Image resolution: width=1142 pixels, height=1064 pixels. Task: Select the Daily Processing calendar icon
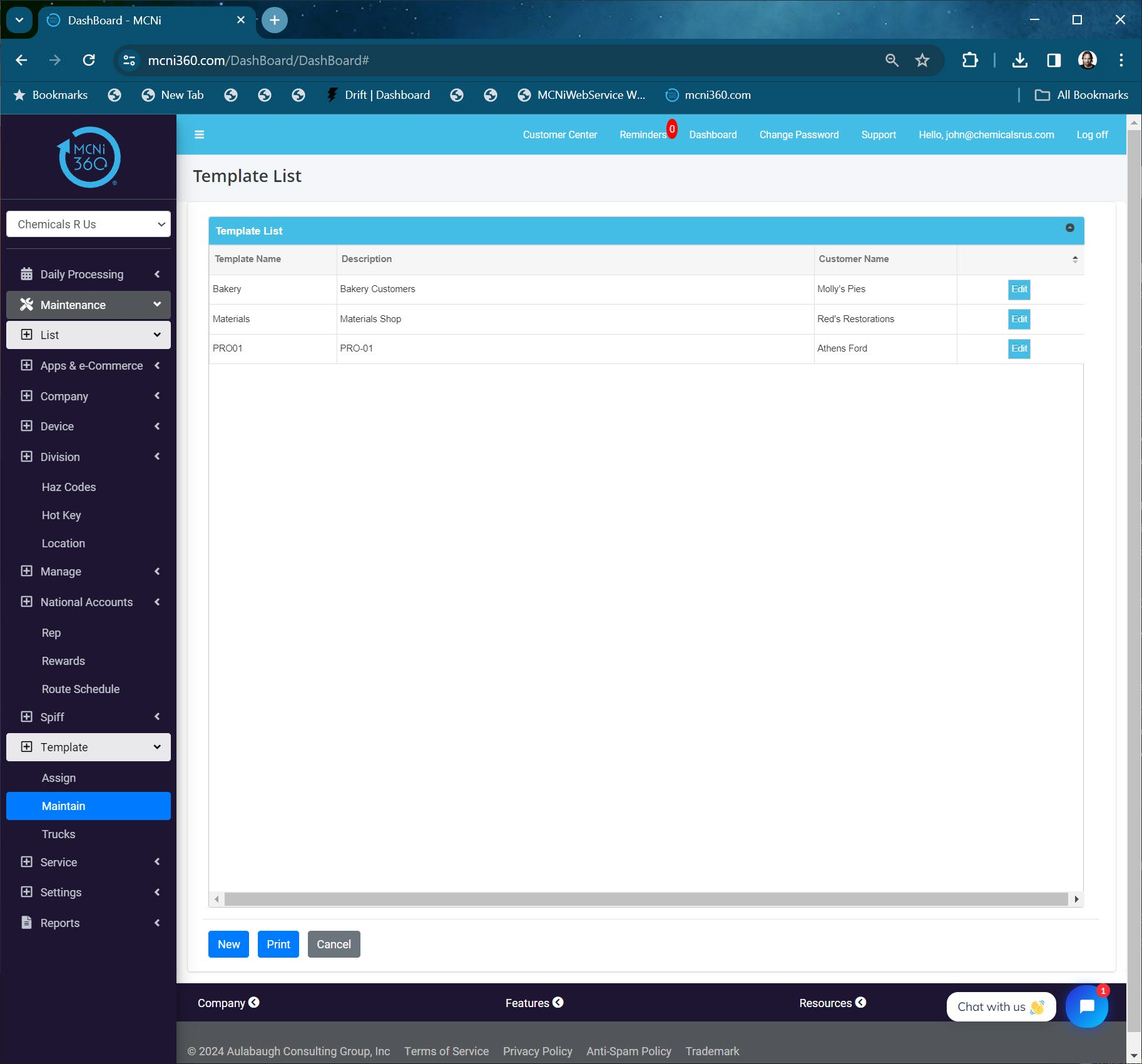(26, 273)
